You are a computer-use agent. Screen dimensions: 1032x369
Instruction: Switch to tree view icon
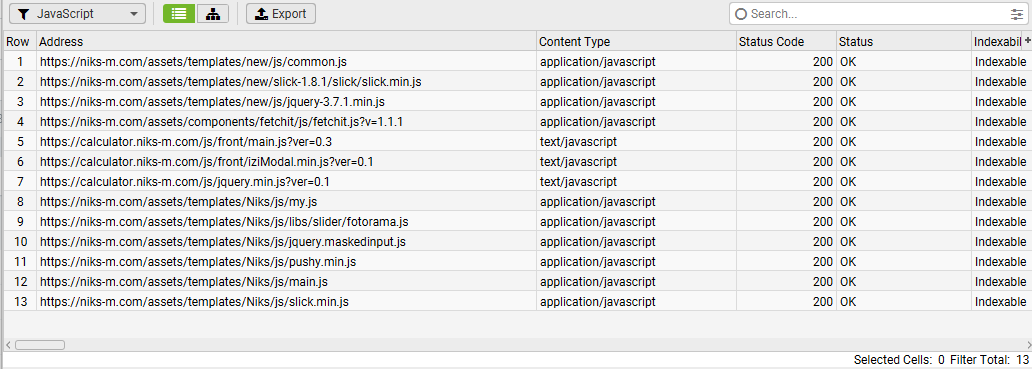pyautogui.click(x=213, y=14)
